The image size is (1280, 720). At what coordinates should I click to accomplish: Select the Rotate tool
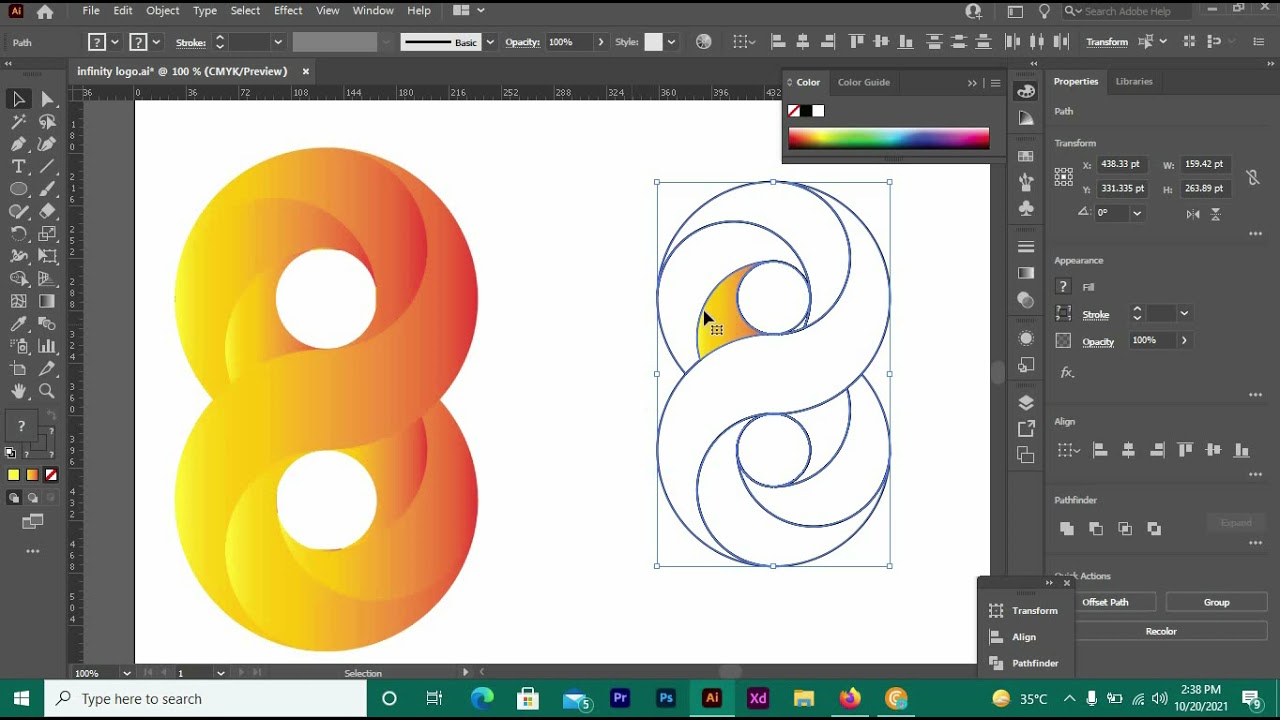point(18,234)
